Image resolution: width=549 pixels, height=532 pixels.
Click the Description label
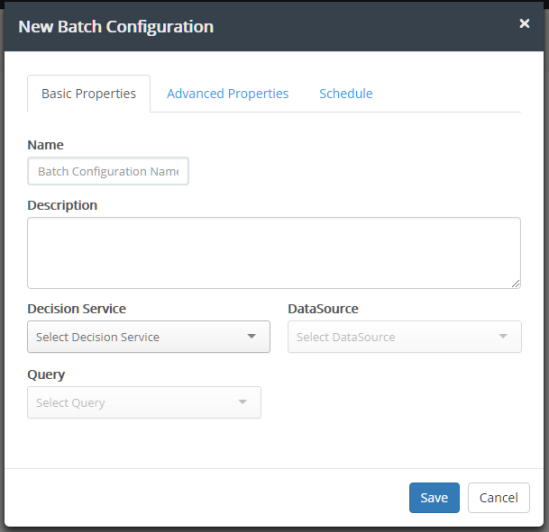pos(62,205)
